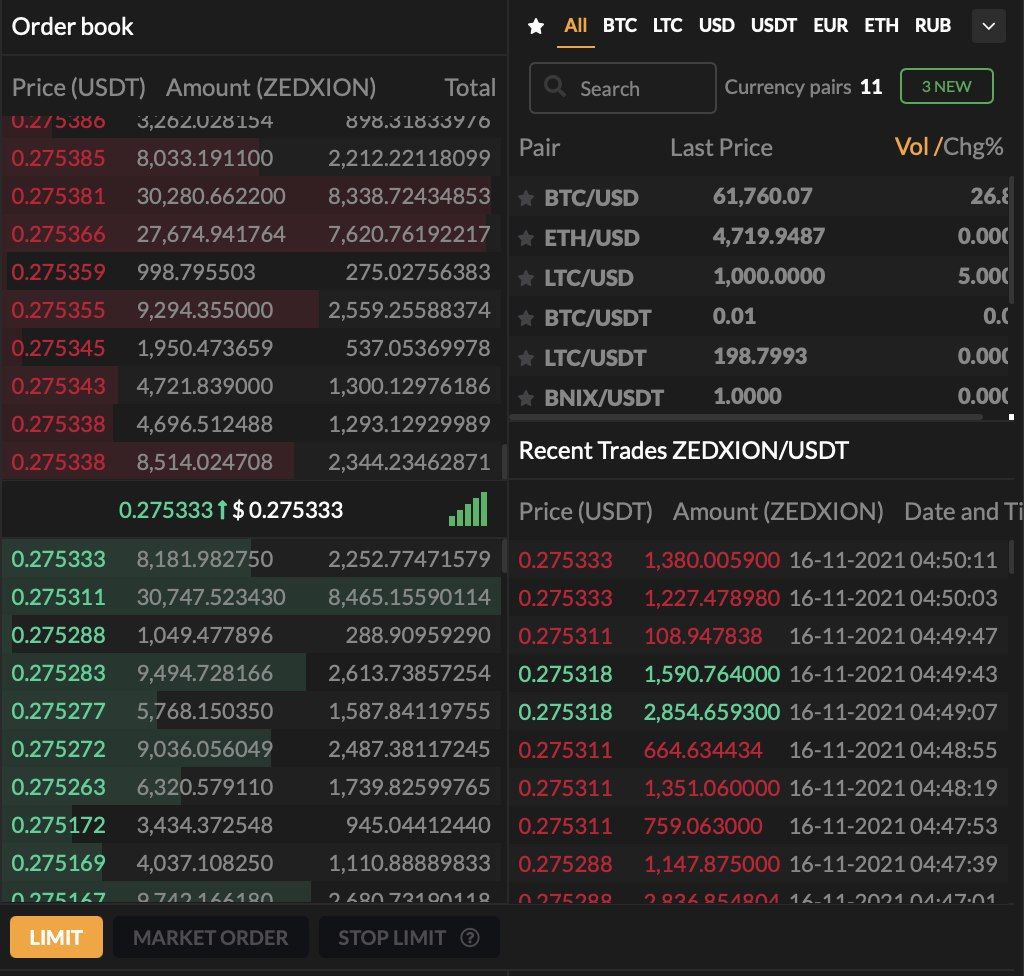The width and height of the screenshot is (1024, 976).
Task: Click the Stop Limit help question icon
Action: click(x=470, y=937)
